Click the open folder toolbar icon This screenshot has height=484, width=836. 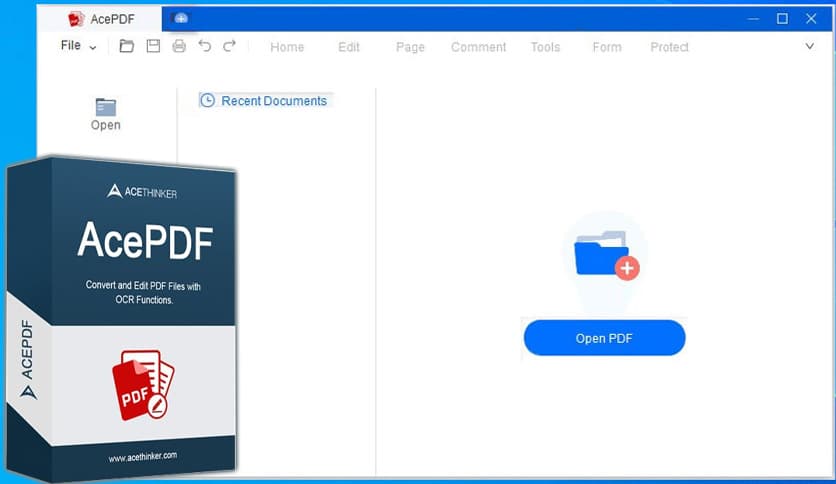click(x=126, y=46)
